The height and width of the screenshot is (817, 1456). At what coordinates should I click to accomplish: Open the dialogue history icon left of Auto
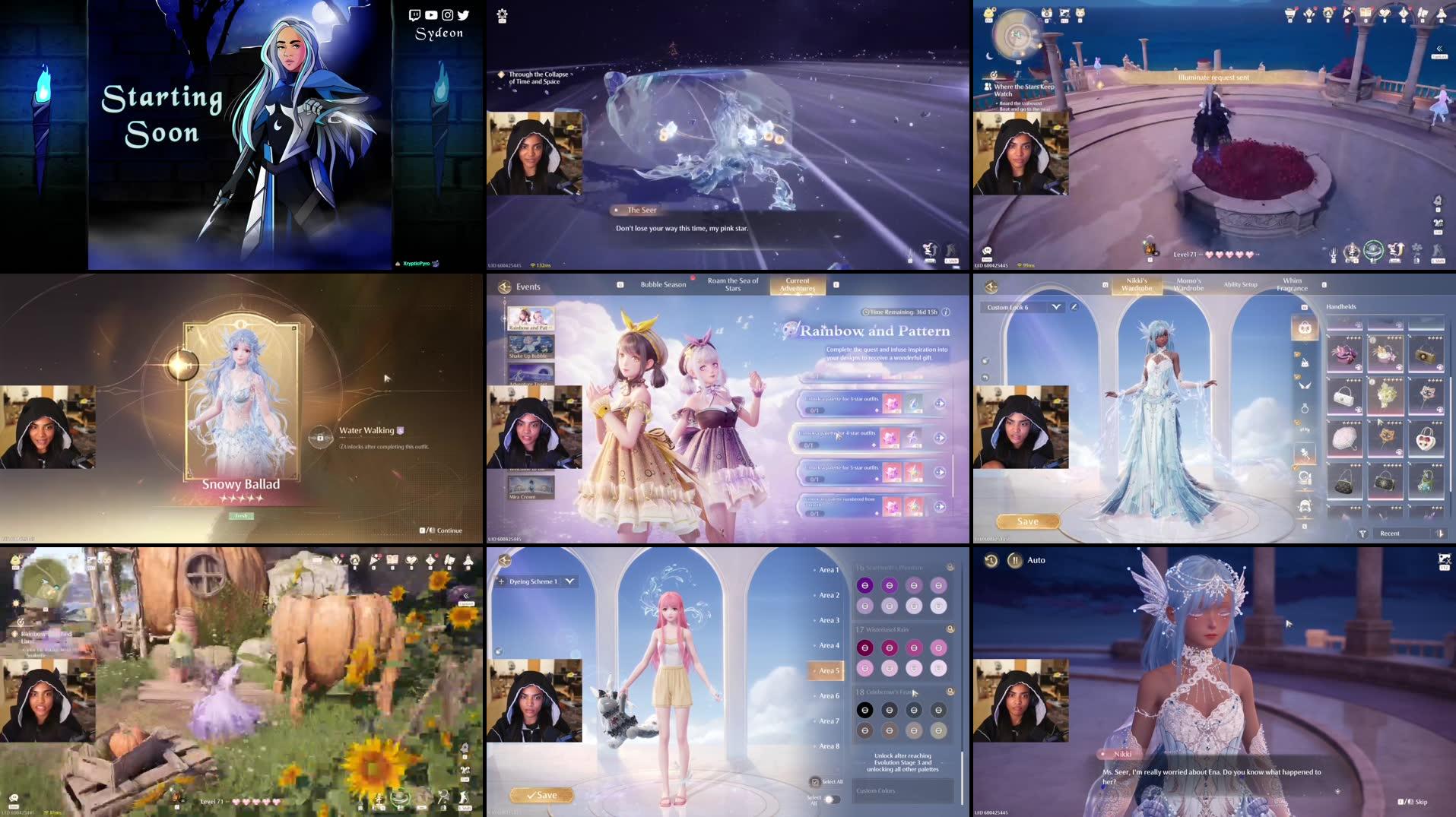991,560
